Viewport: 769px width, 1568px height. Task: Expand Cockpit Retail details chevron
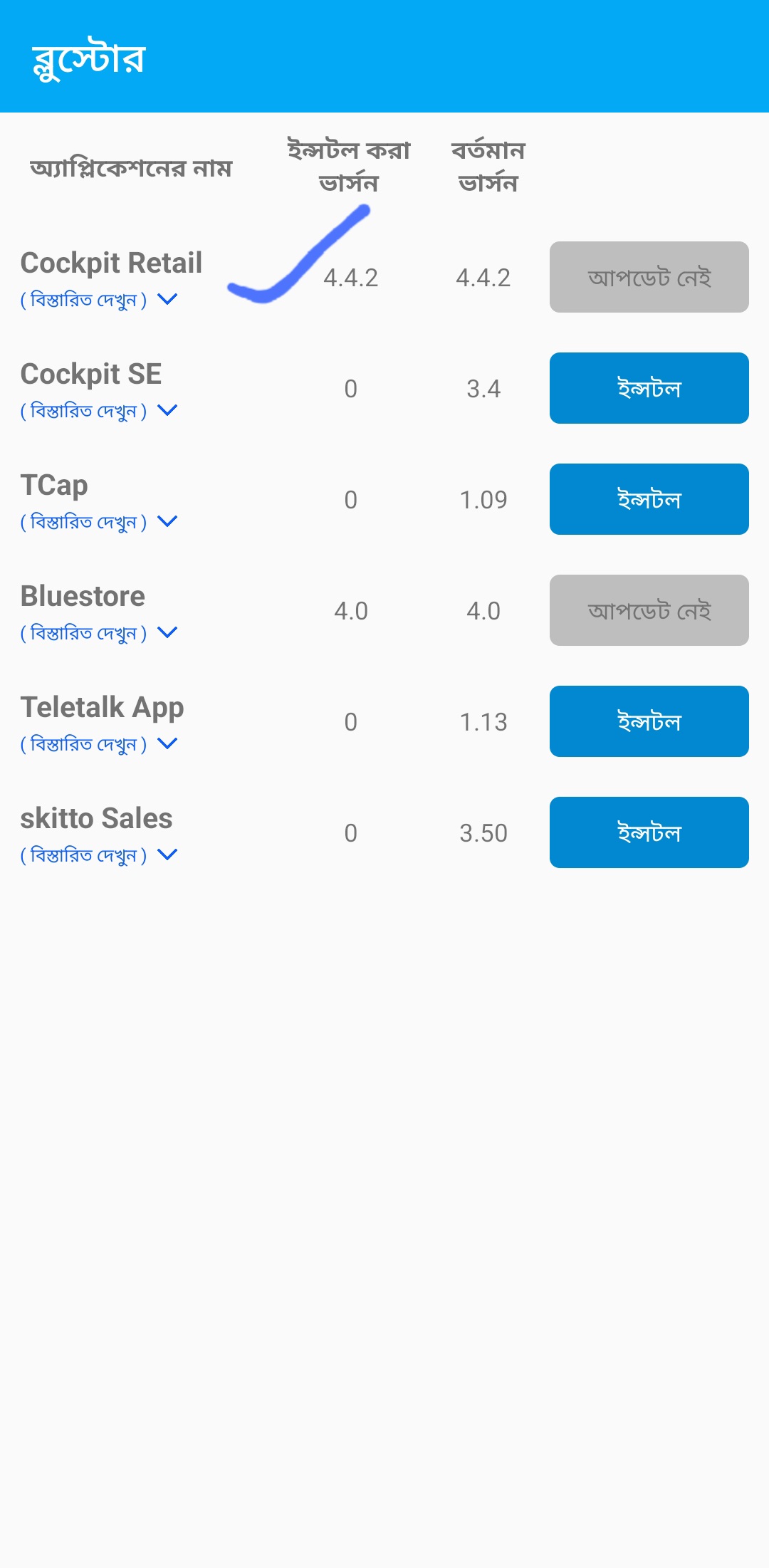(167, 300)
